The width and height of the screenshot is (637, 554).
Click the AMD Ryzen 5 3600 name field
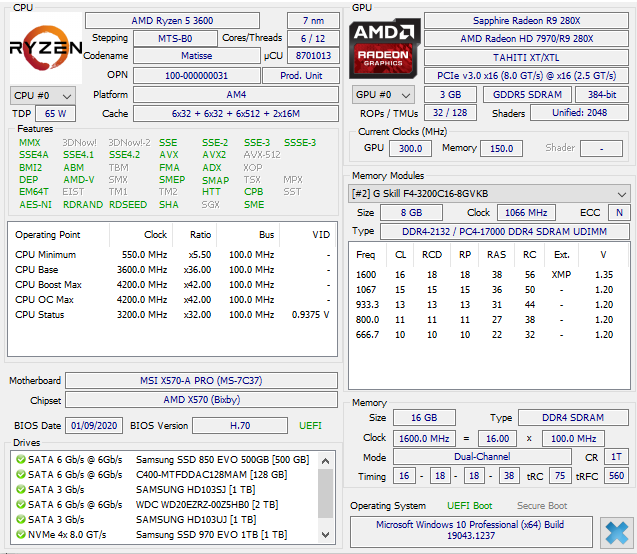(172, 21)
